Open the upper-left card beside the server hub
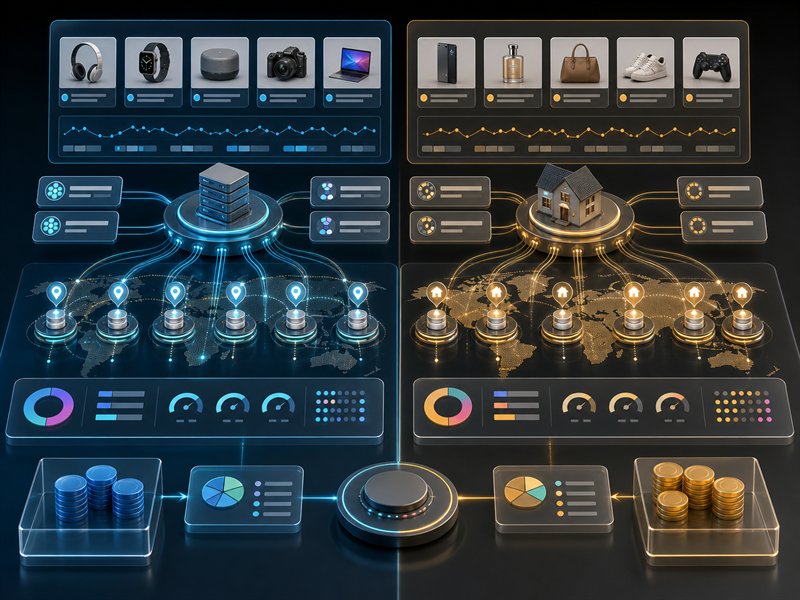The image size is (800, 600). point(80,191)
